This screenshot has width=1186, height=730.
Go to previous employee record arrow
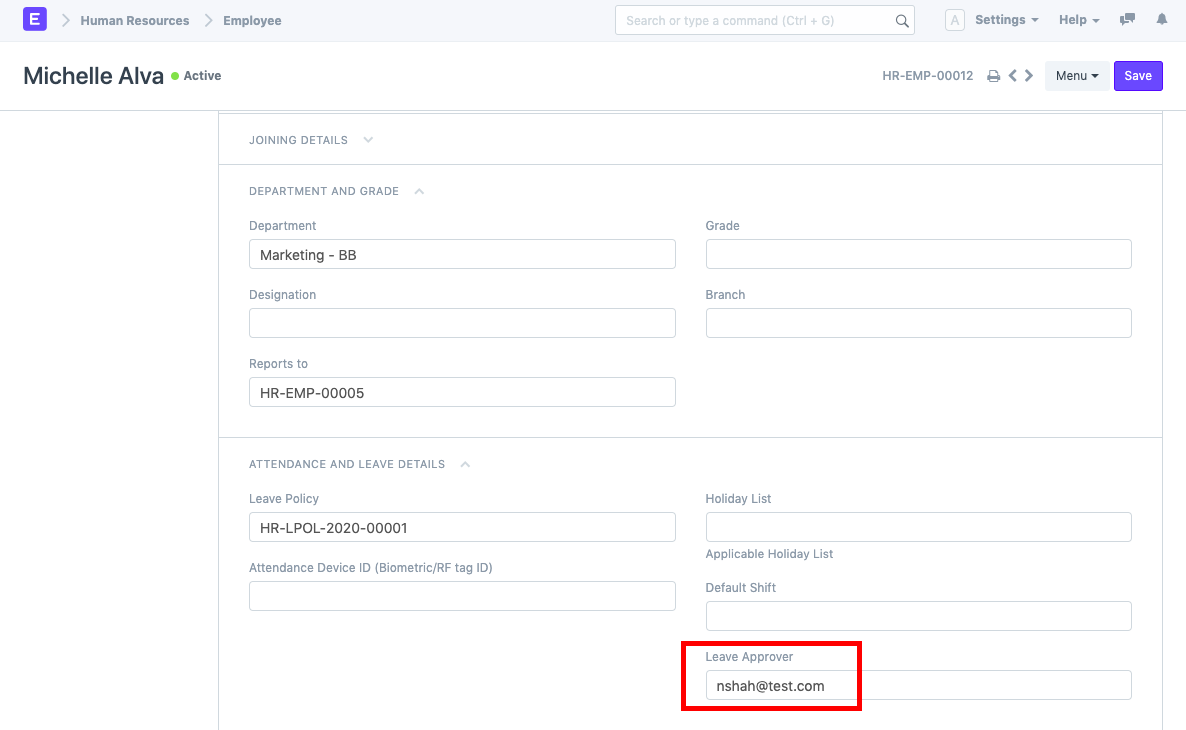[x=1013, y=76]
